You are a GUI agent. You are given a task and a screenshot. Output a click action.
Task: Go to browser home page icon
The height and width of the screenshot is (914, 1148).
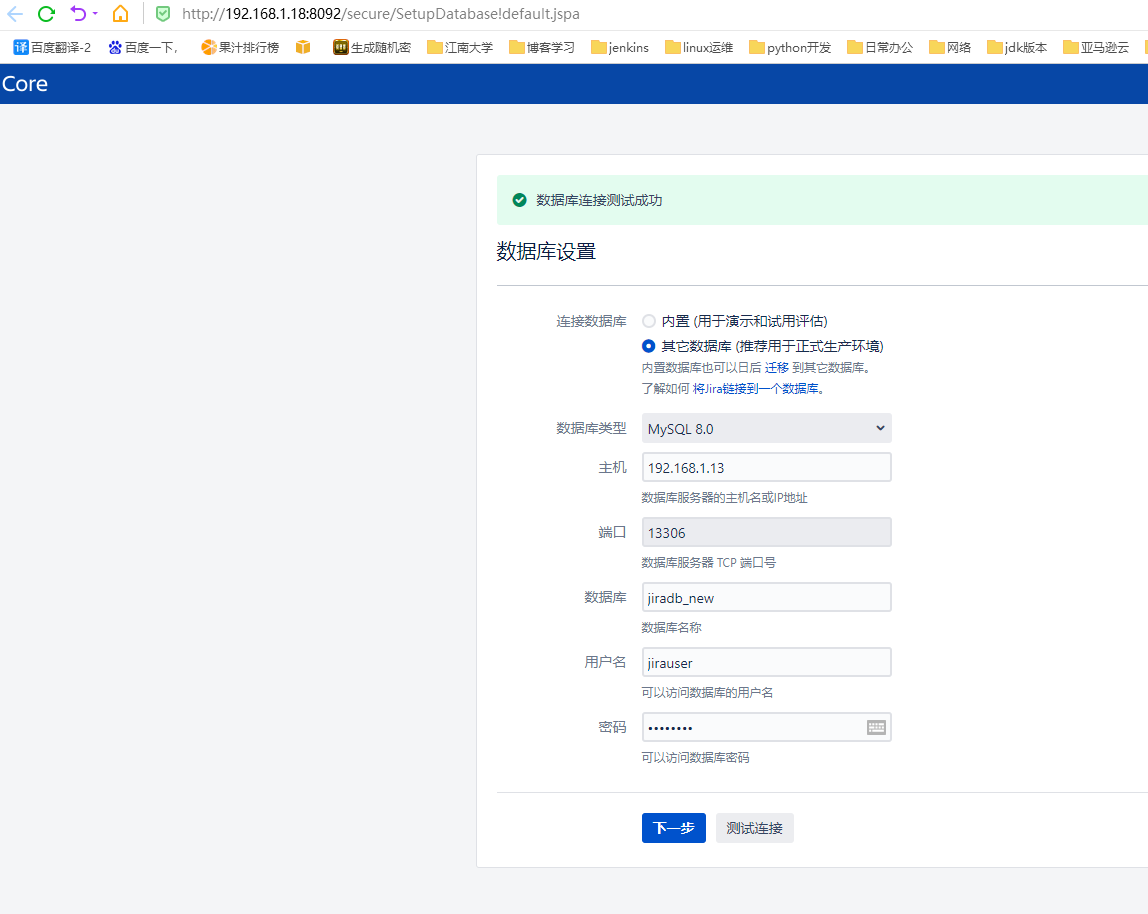pyautogui.click(x=120, y=13)
